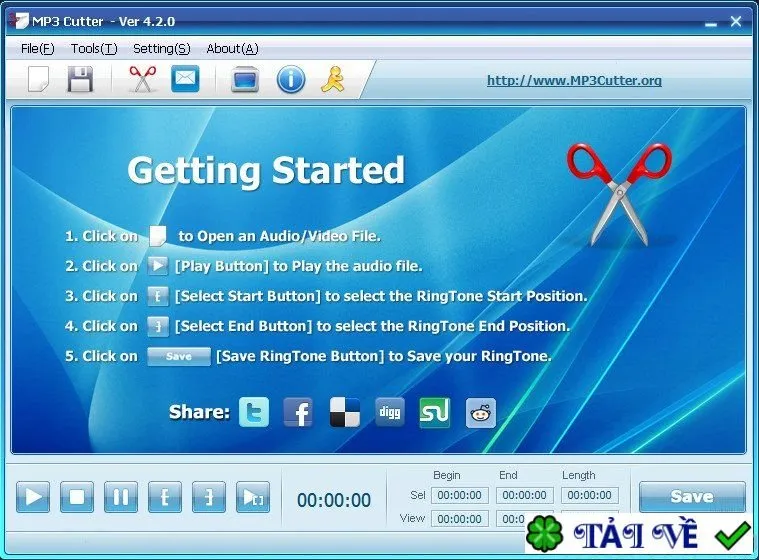
Task: Open the Setting(S) menu
Action: coord(162,49)
